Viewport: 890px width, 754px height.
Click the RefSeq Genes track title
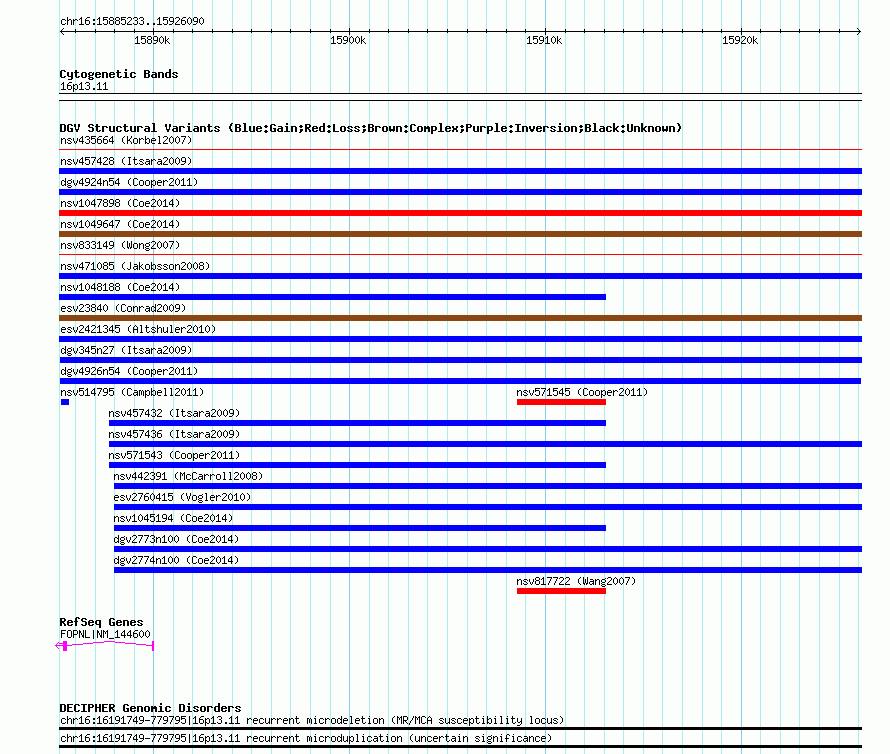101,622
